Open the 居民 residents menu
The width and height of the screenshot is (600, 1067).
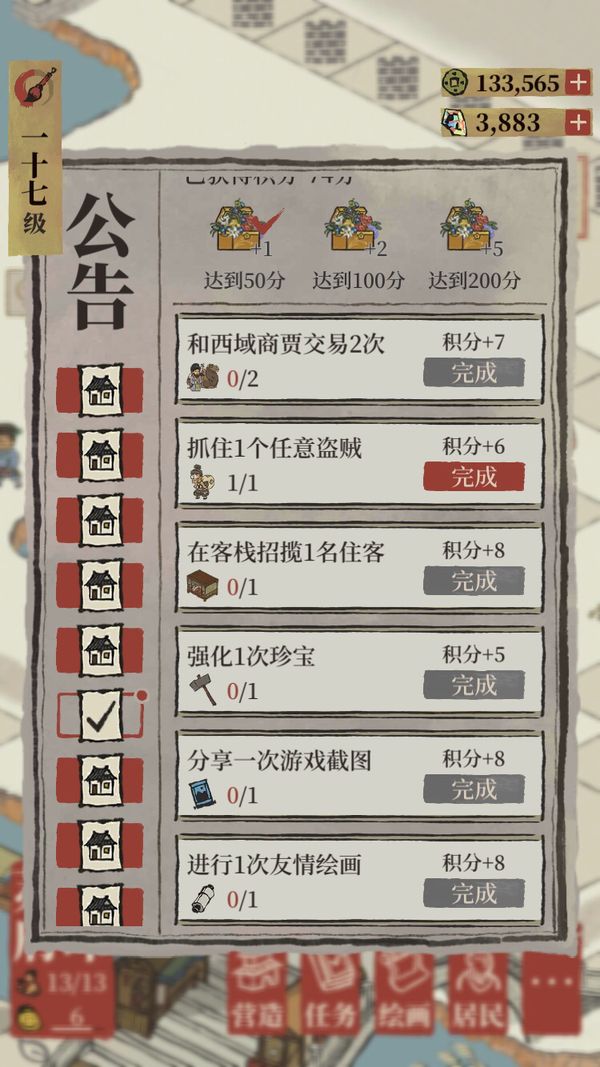(478, 993)
